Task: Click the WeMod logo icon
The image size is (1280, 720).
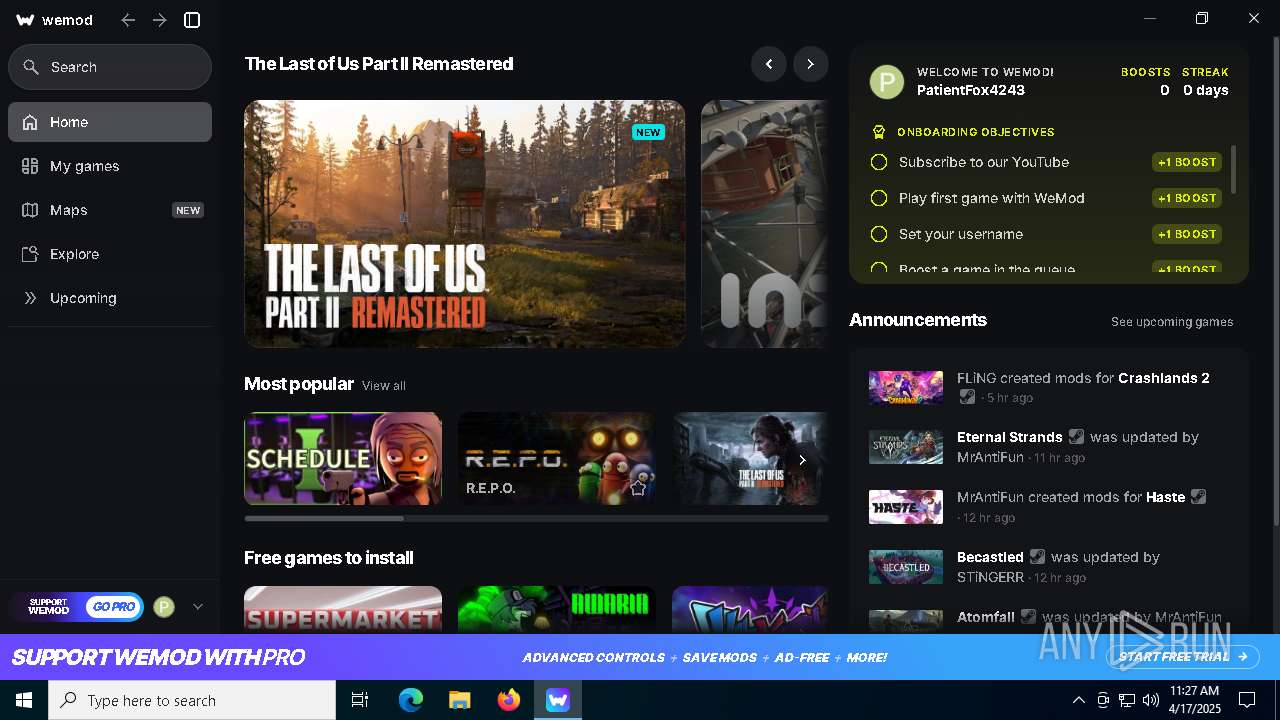Action: point(25,20)
